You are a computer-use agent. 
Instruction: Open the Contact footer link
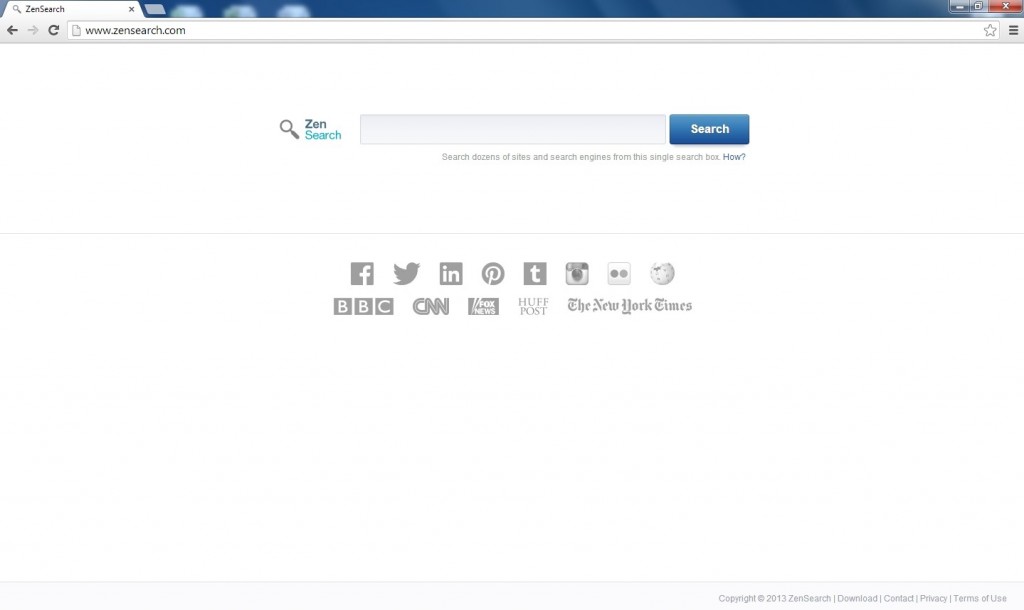pyautogui.click(x=899, y=598)
